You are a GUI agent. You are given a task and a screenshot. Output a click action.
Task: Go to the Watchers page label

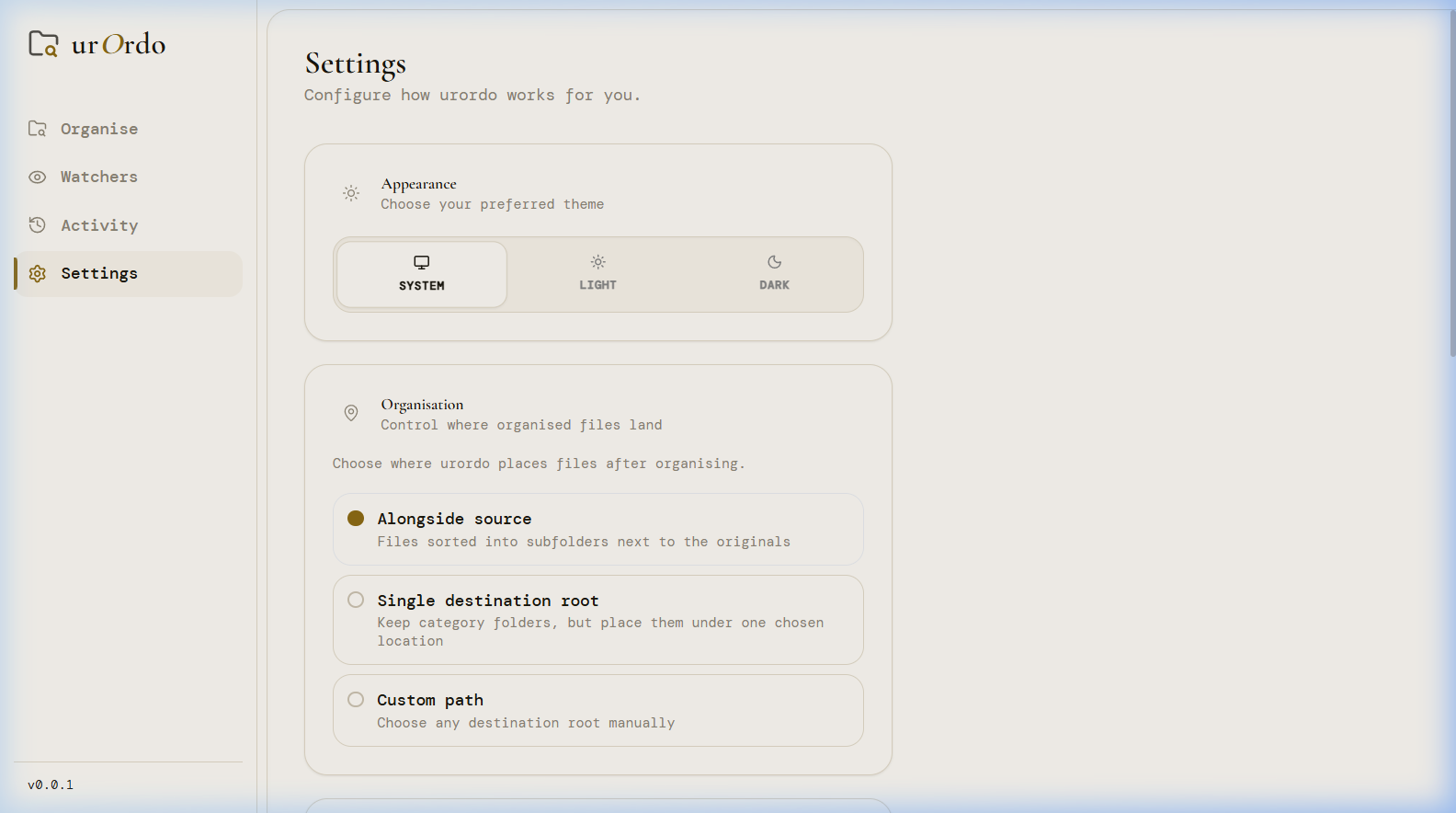[99, 177]
